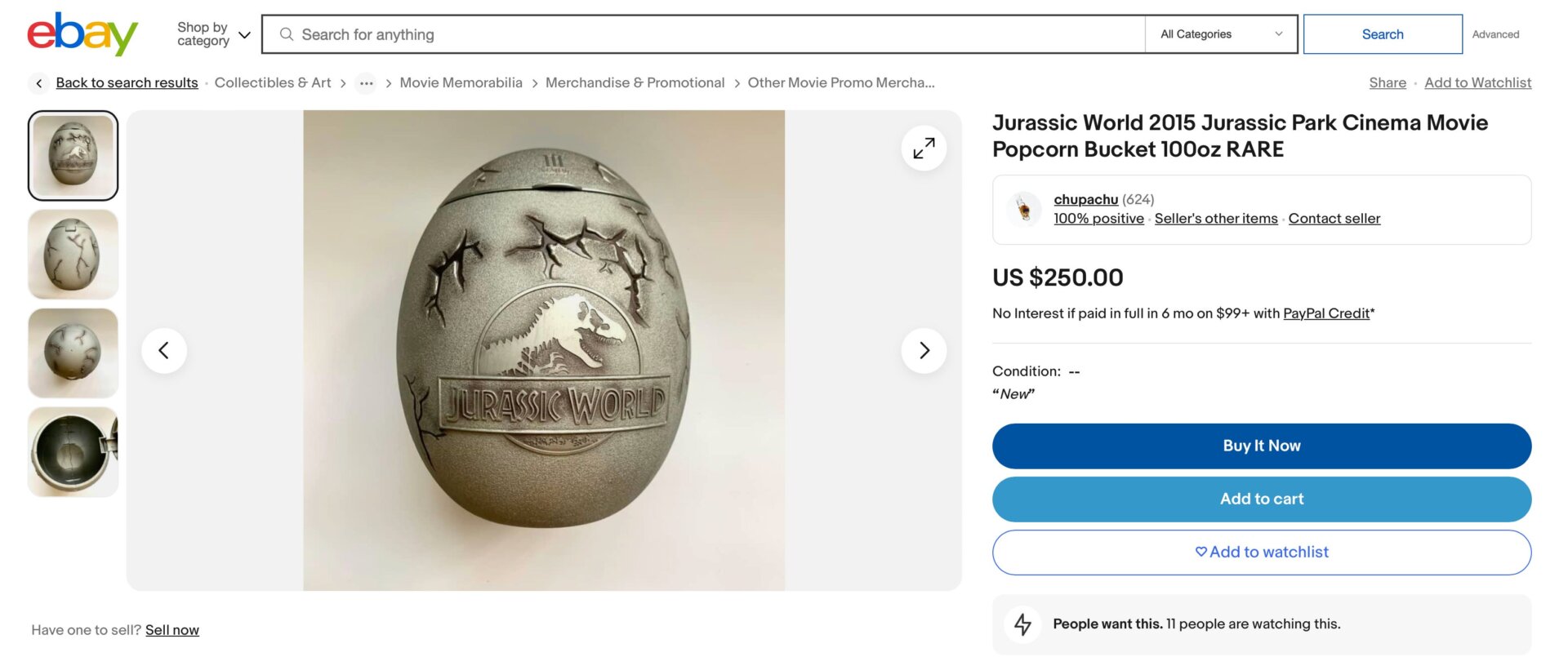Image resolution: width=1568 pixels, height=657 pixels.
Task: Open the Contact seller link
Action: 1334,218
